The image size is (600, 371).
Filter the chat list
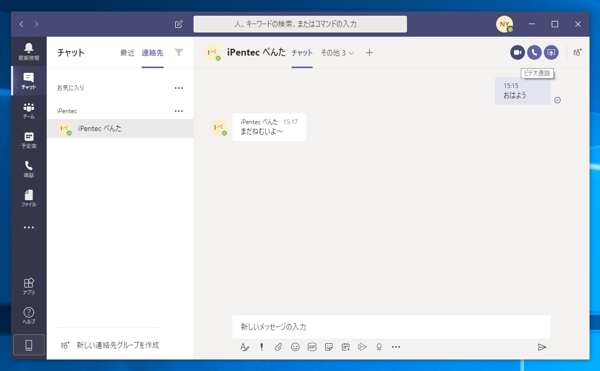point(179,52)
